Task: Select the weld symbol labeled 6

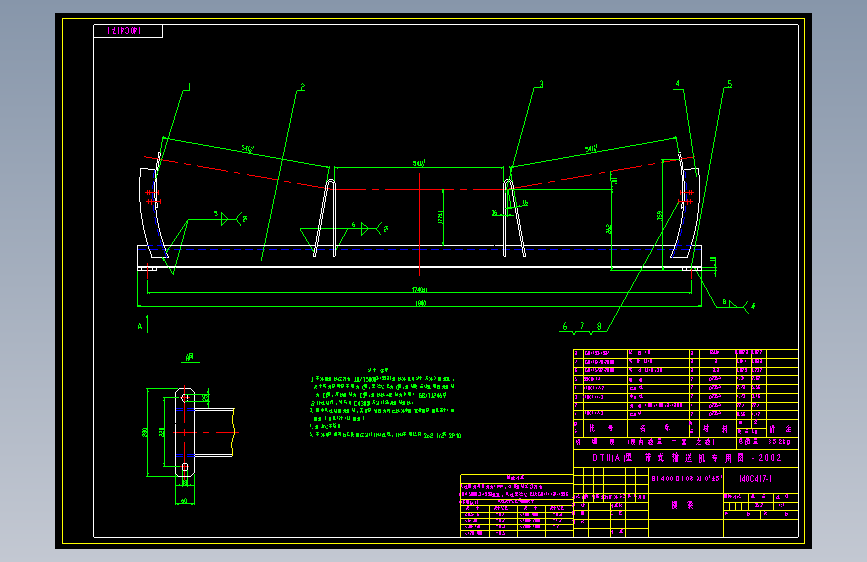Action: (x=369, y=228)
